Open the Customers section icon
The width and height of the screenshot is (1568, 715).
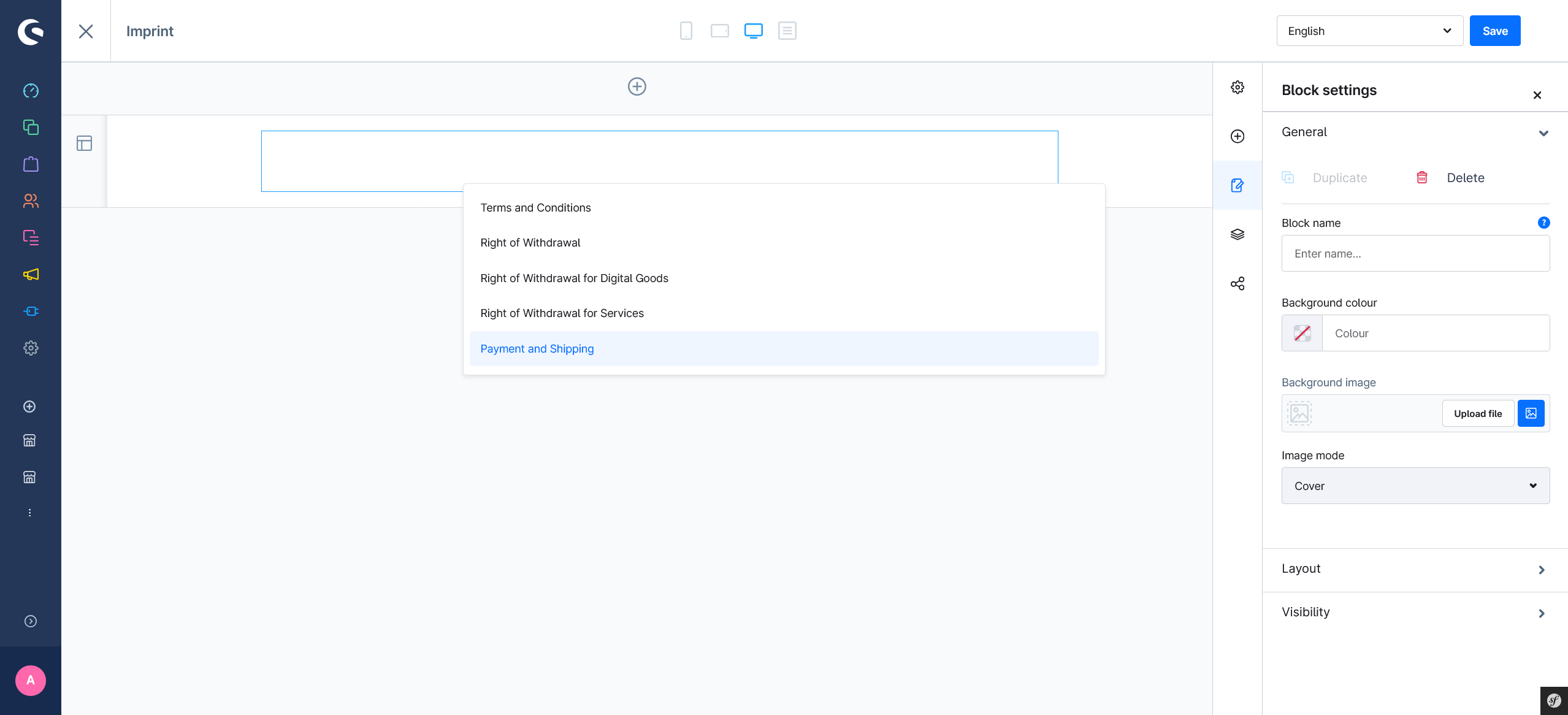click(31, 201)
